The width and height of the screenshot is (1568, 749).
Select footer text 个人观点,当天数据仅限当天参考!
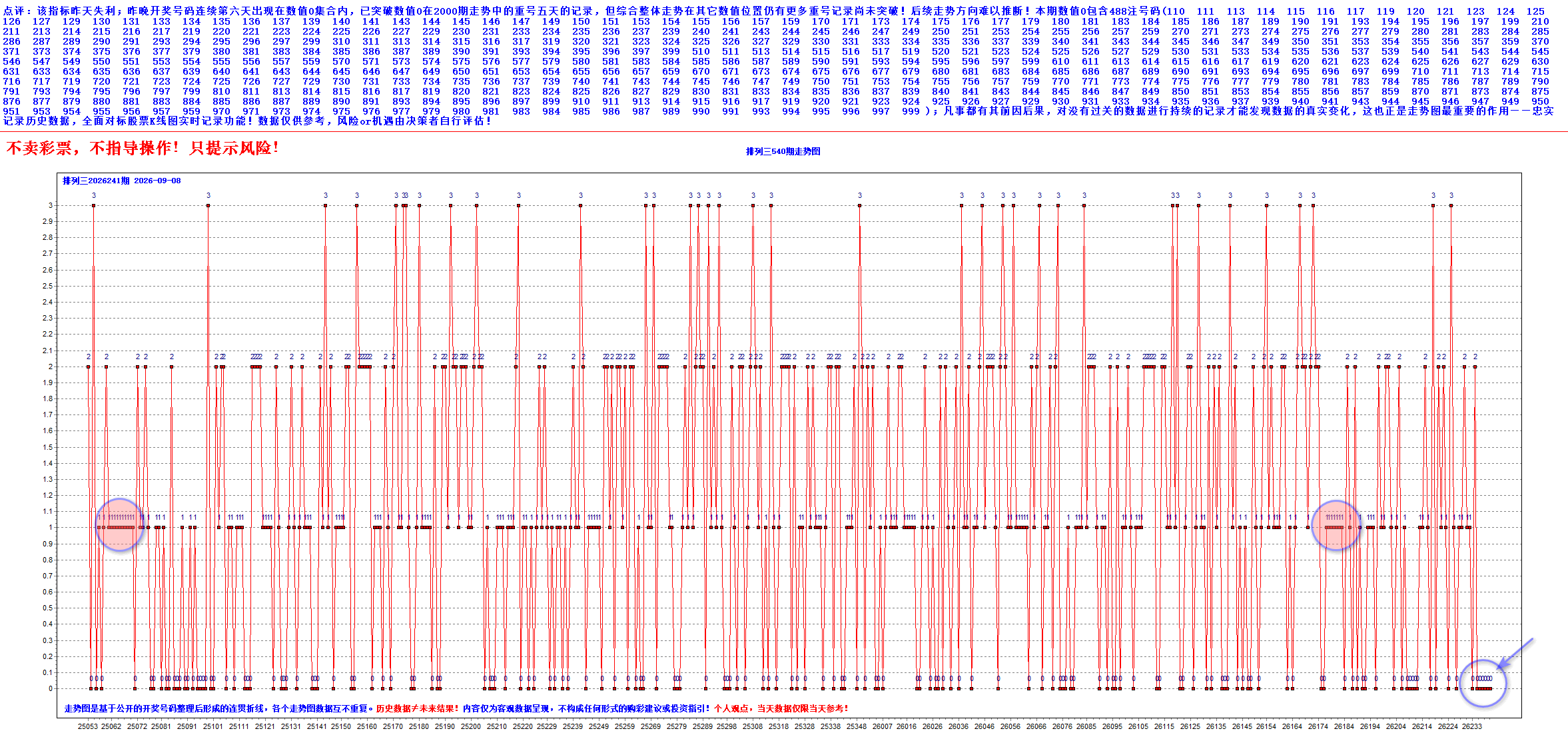pos(781,708)
